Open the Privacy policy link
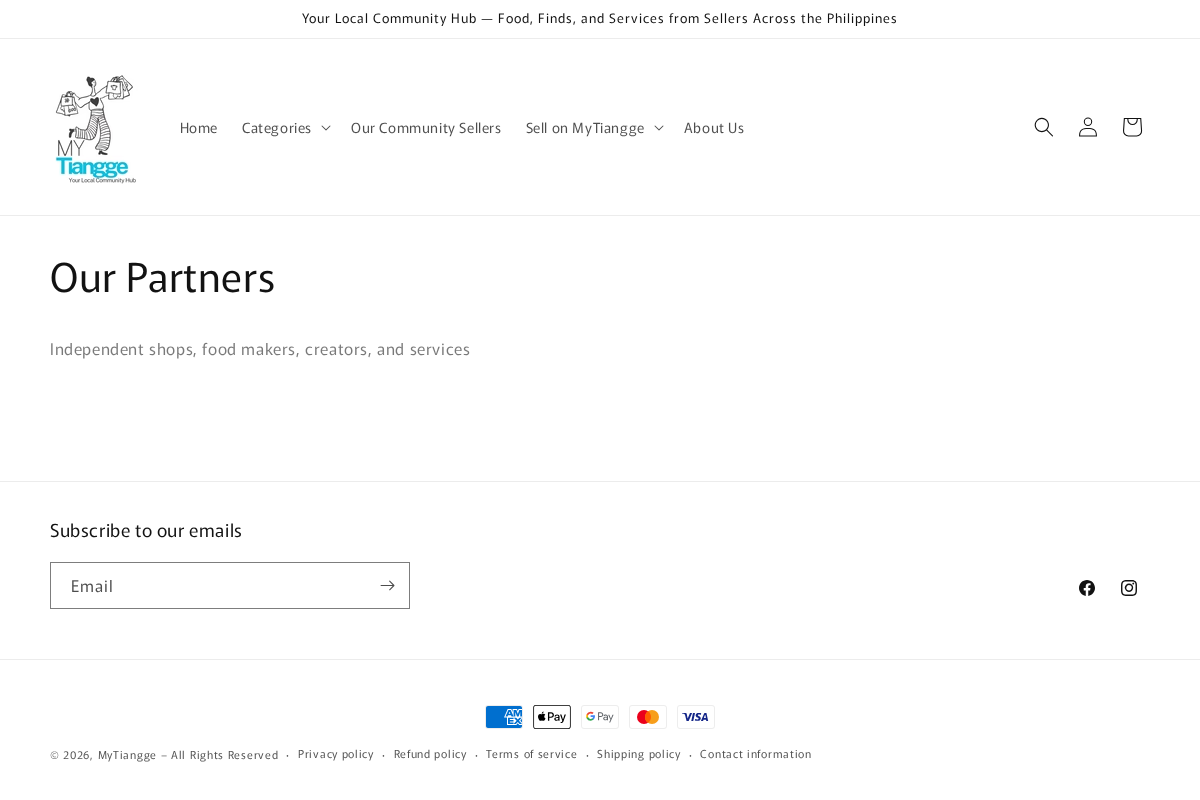This screenshot has height=800, width=1200. coord(336,754)
